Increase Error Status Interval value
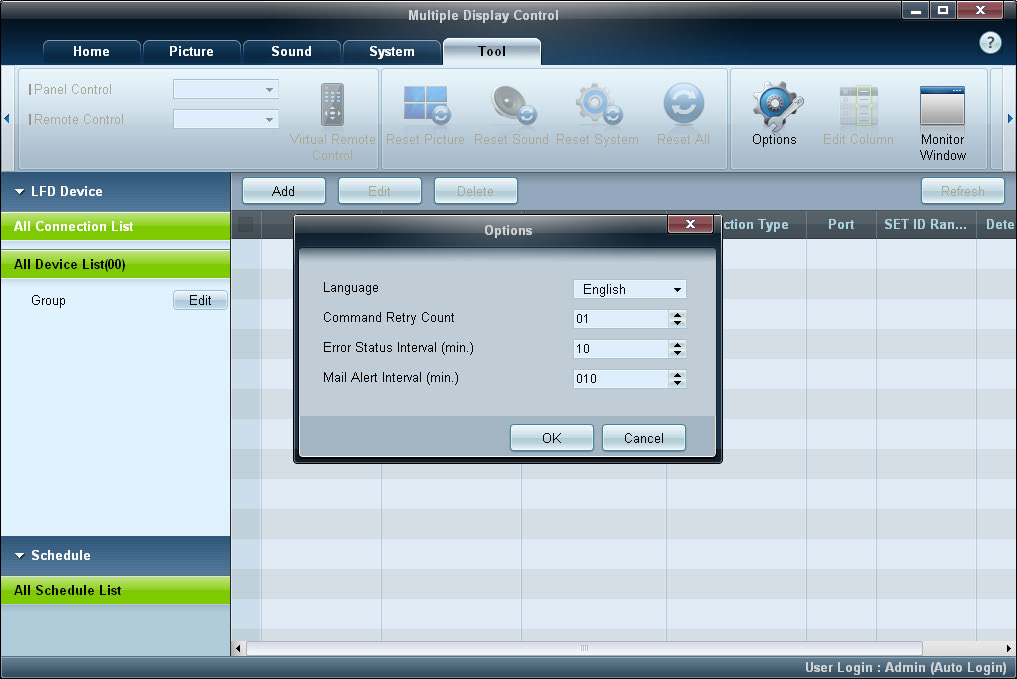 [x=678, y=344]
